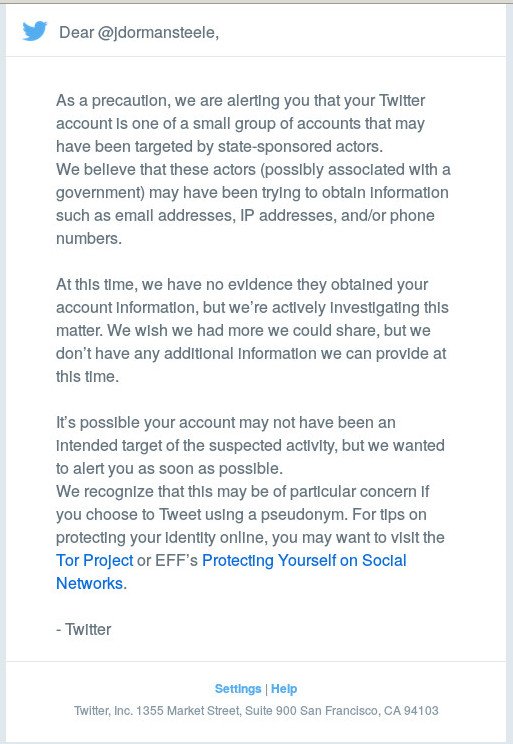Viewport: 513px width, 744px height.
Task: Open Protecting Yourself on Social link
Action: [304, 560]
